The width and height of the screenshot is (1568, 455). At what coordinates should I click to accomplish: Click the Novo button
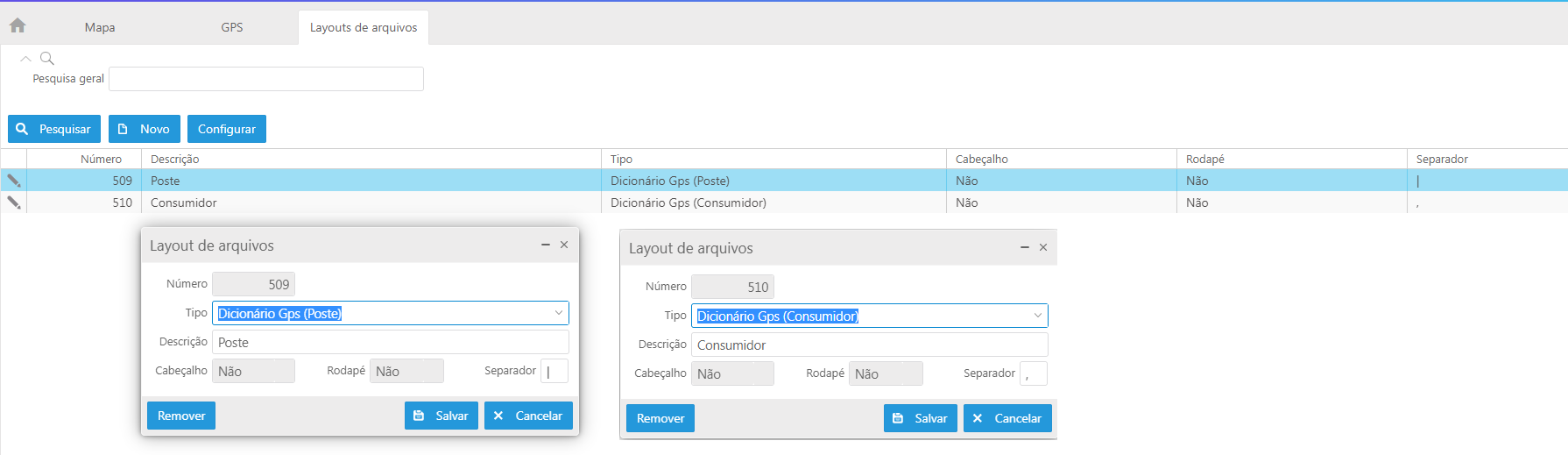(145, 129)
